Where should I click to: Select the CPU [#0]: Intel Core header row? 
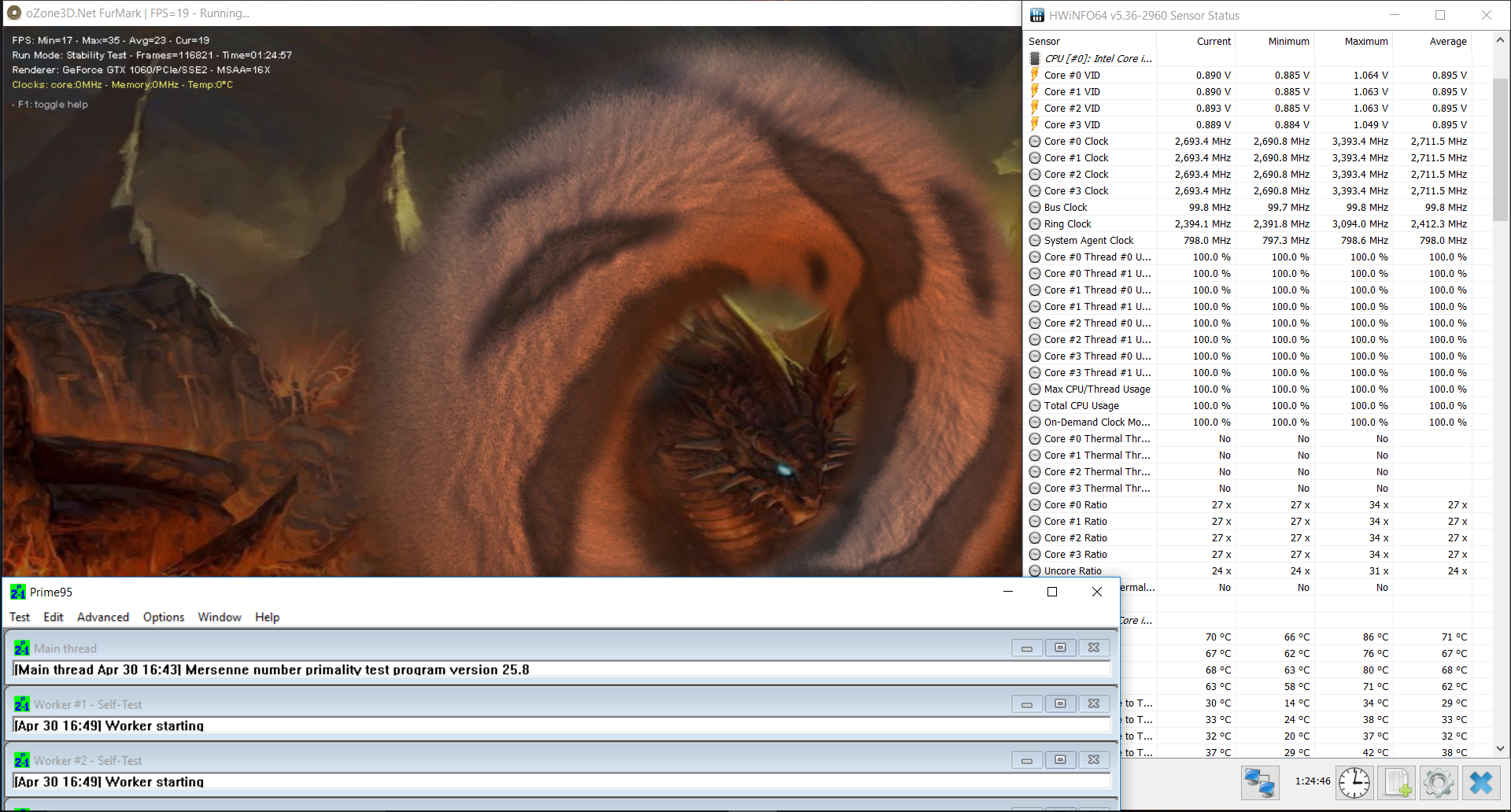coord(1258,58)
